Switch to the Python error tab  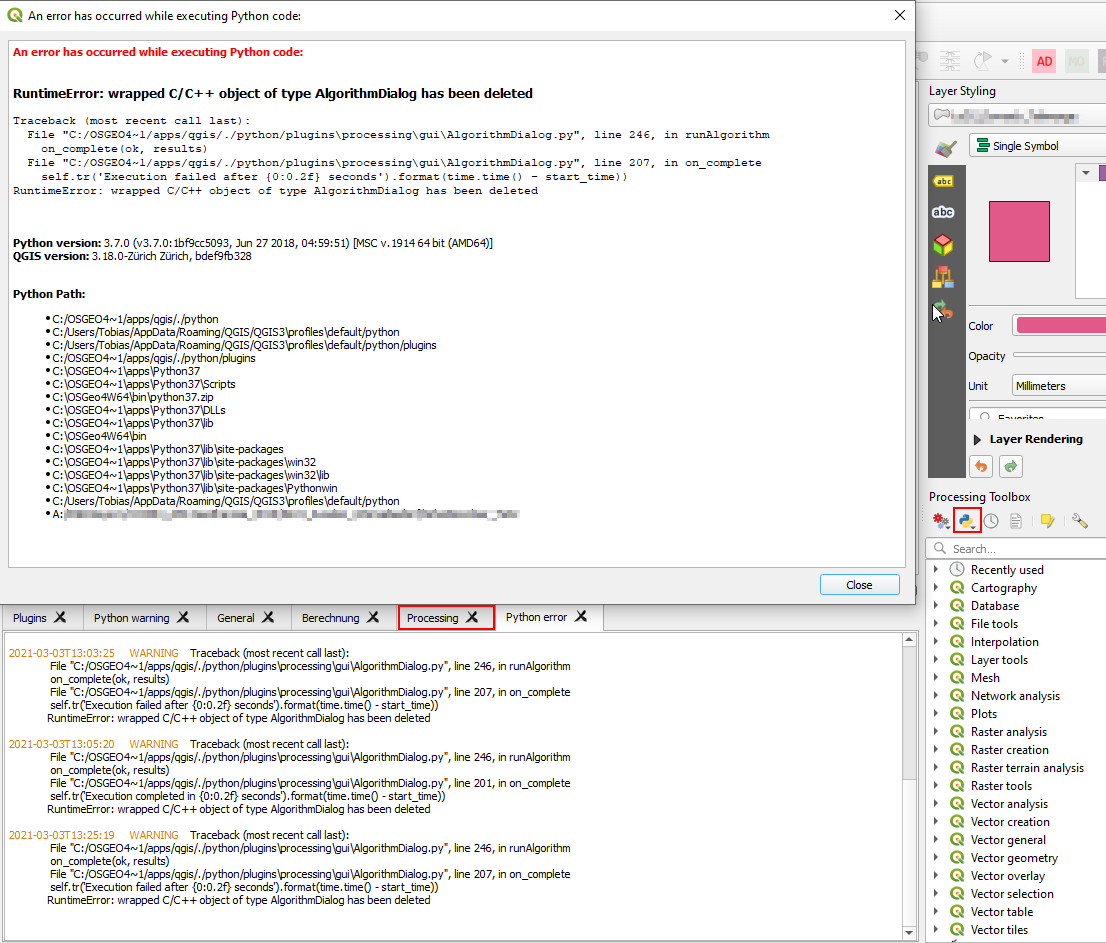pos(536,617)
